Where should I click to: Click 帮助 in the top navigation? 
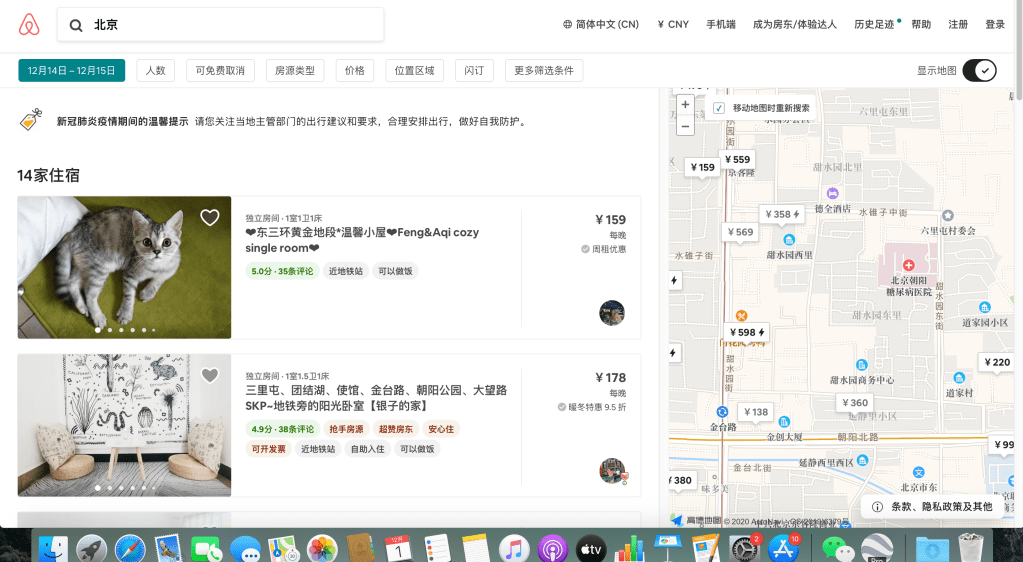click(x=921, y=25)
